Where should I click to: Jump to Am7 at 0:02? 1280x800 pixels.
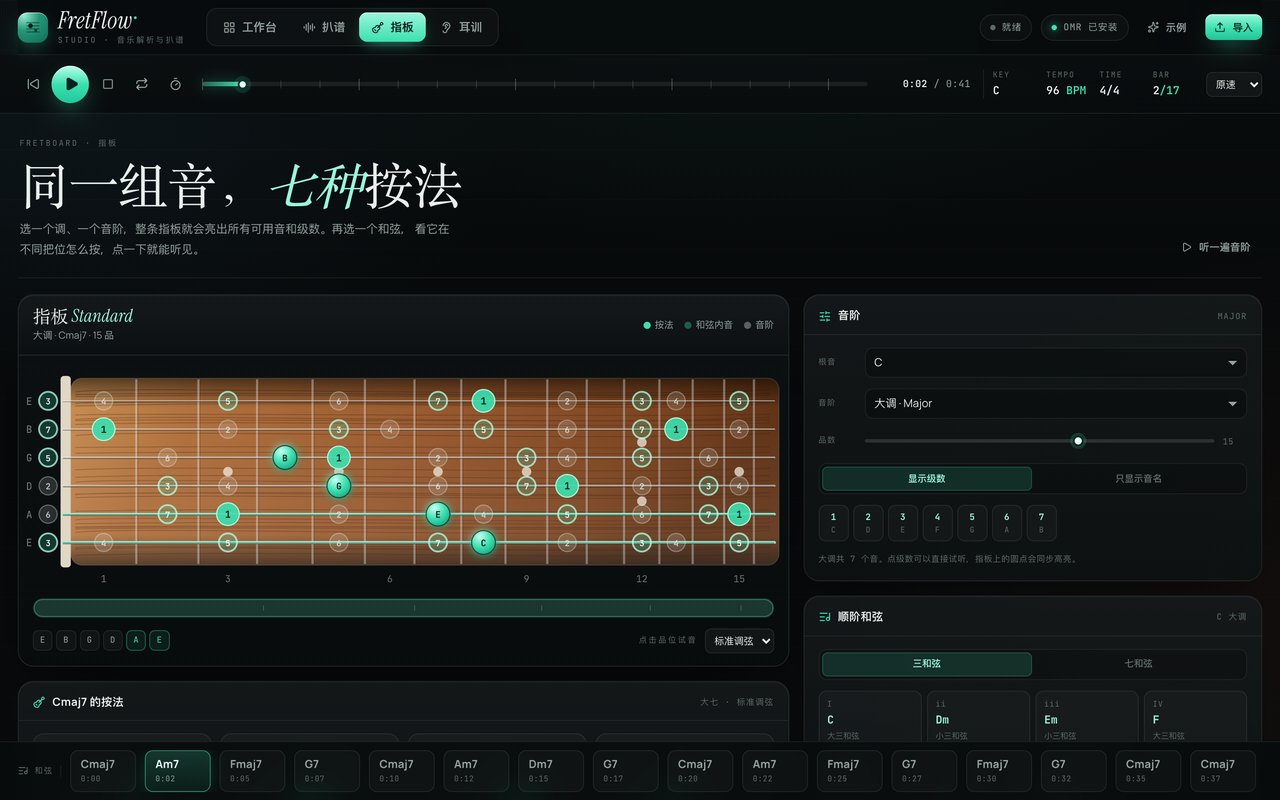click(178, 771)
